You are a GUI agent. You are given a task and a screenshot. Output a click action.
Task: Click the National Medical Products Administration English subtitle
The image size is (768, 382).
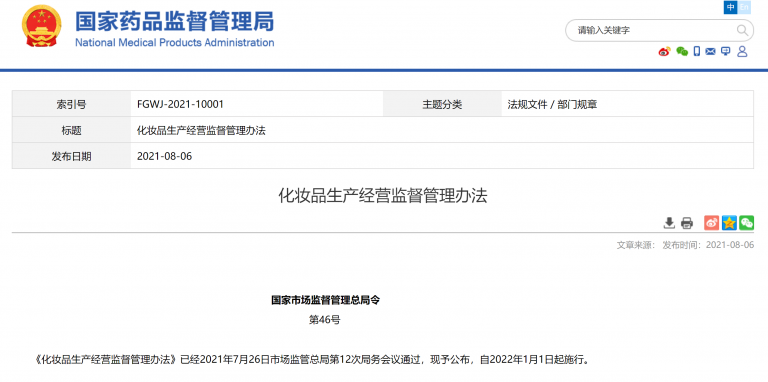(174, 42)
